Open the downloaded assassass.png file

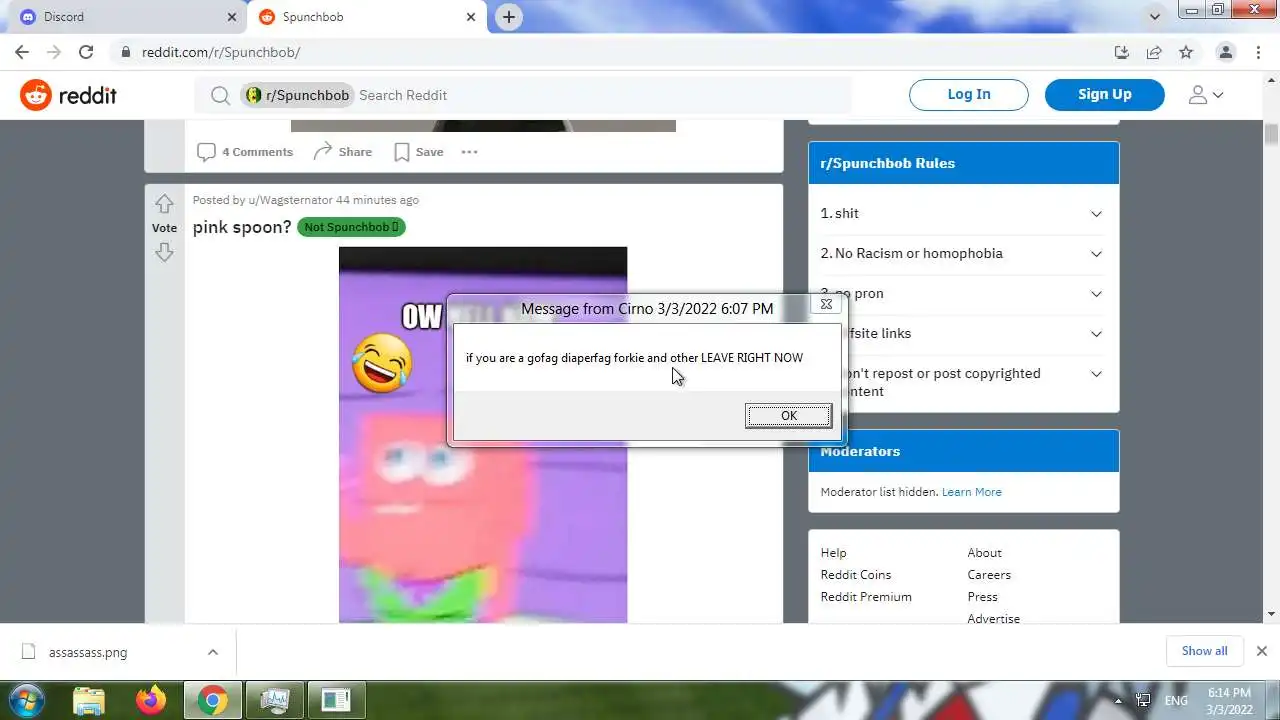[88, 652]
